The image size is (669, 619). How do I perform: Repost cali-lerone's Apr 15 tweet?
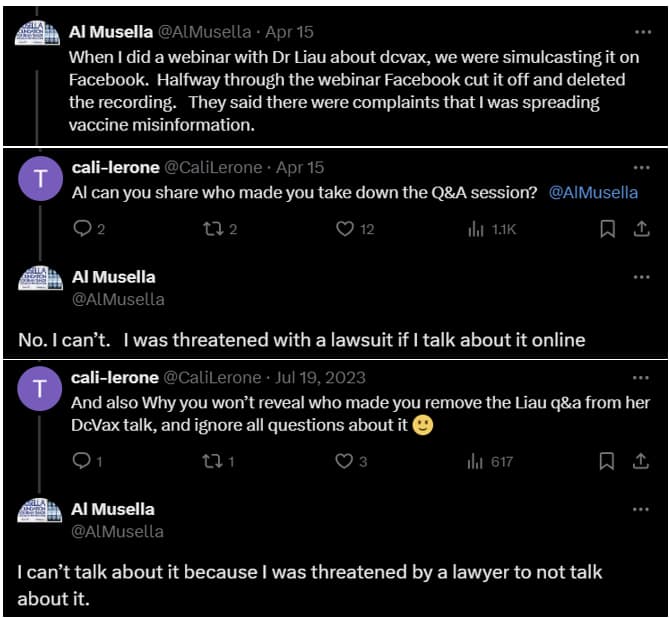(214, 229)
